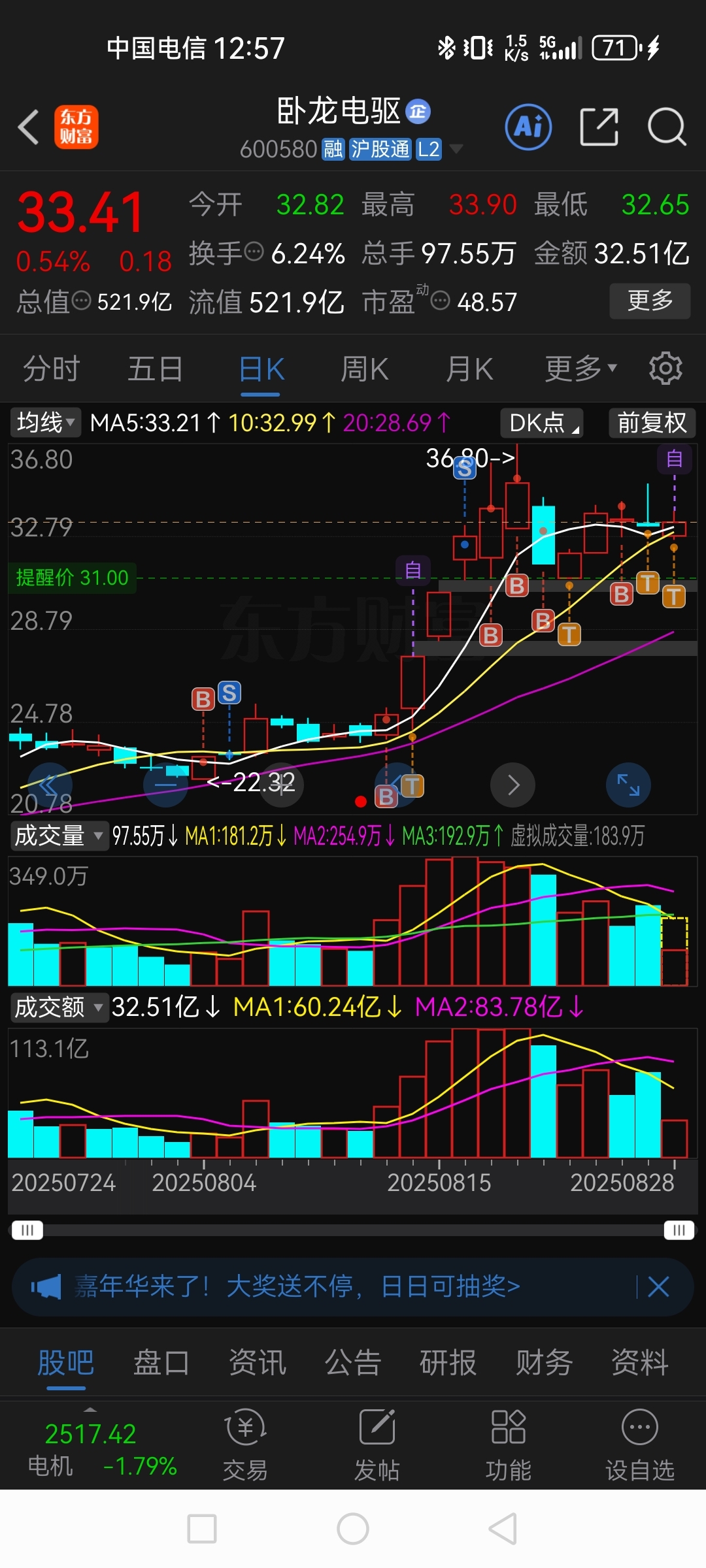Image resolution: width=706 pixels, height=1568 pixels.
Task: Tap 更多 button for more quote data
Action: (650, 301)
